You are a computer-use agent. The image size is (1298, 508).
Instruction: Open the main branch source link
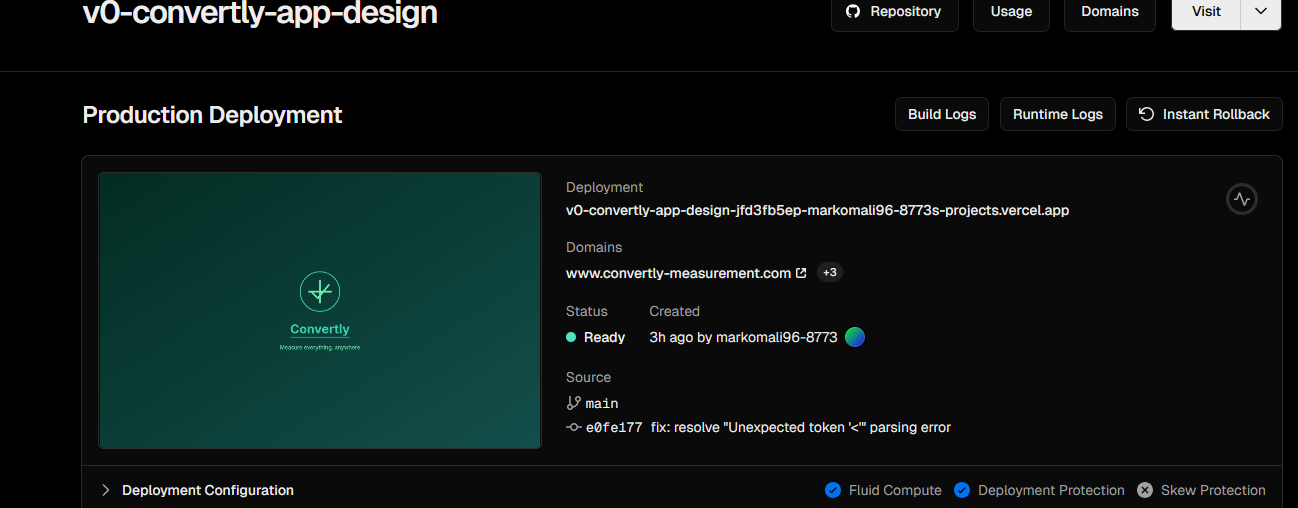[602, 403]
